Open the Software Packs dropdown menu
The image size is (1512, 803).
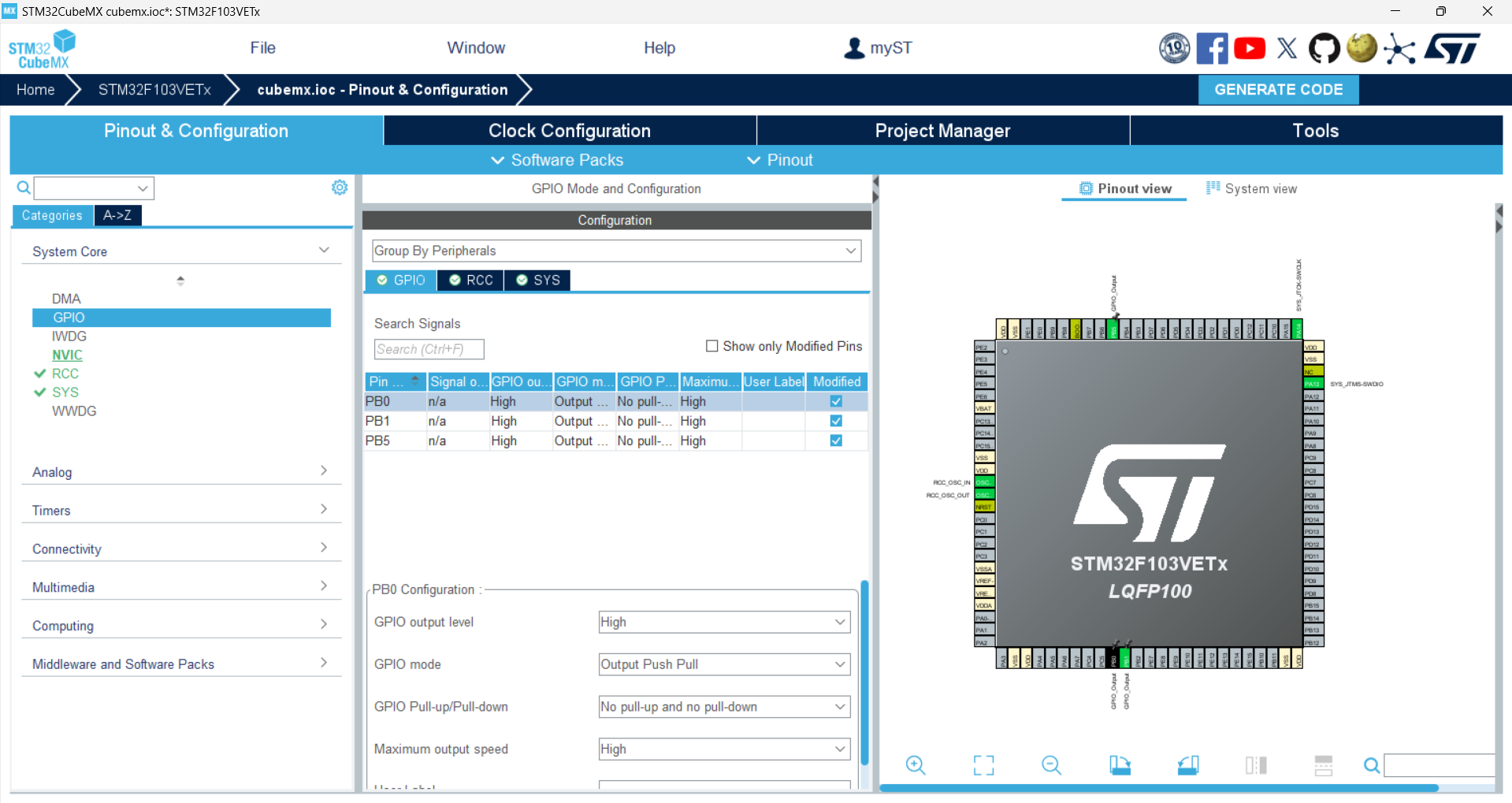click(557, 160)
